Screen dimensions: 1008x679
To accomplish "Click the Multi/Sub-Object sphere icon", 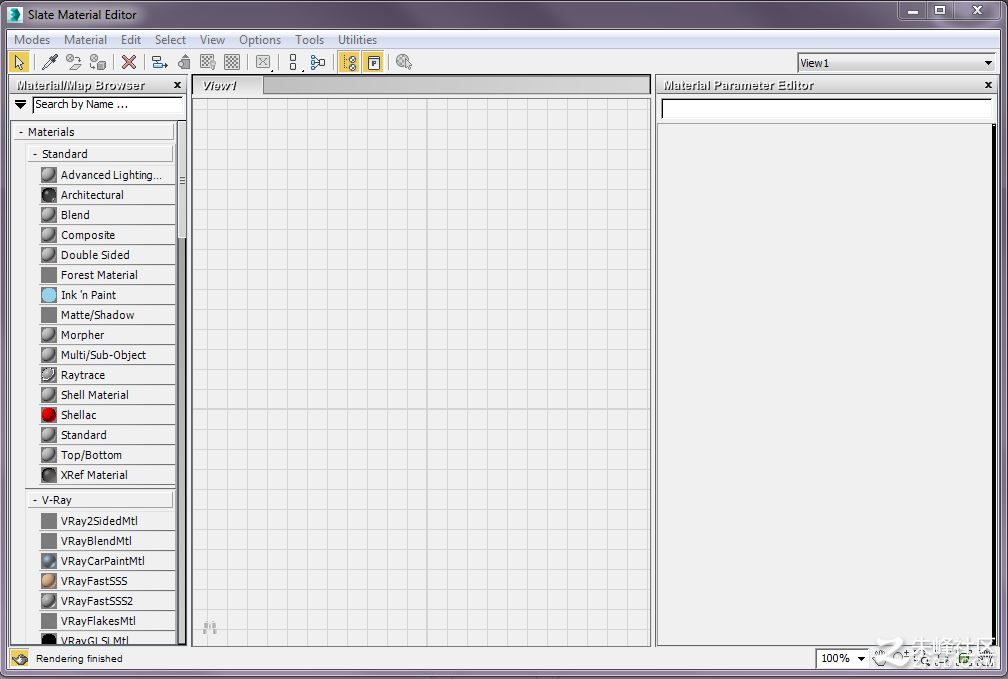I will click(x=49, y=354).
